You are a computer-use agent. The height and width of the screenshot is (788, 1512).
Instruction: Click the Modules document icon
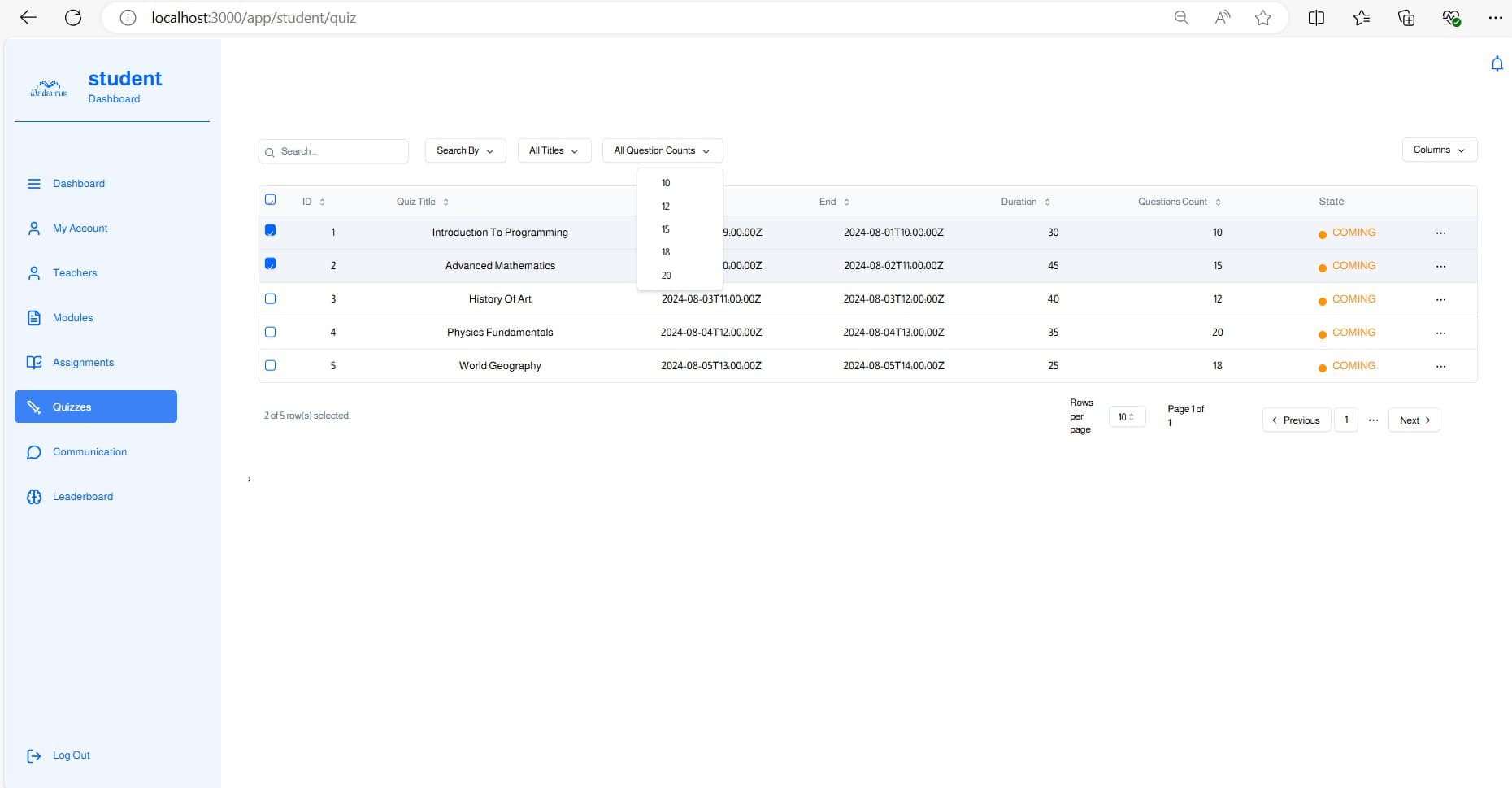(34, 318)
